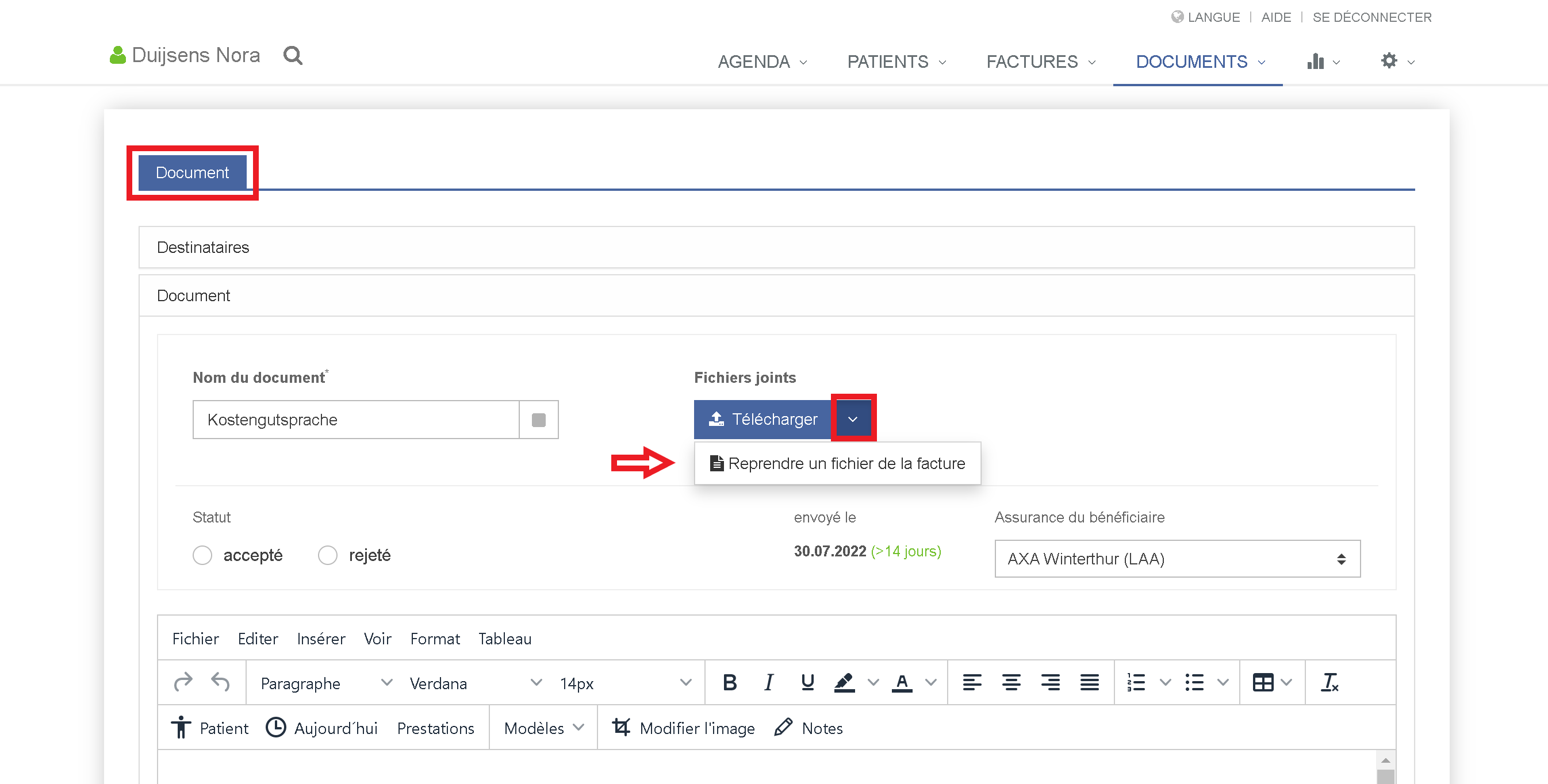Click the square button beside document name
The height and width of the screenshot is (784, 1548).
click(538, 420)
